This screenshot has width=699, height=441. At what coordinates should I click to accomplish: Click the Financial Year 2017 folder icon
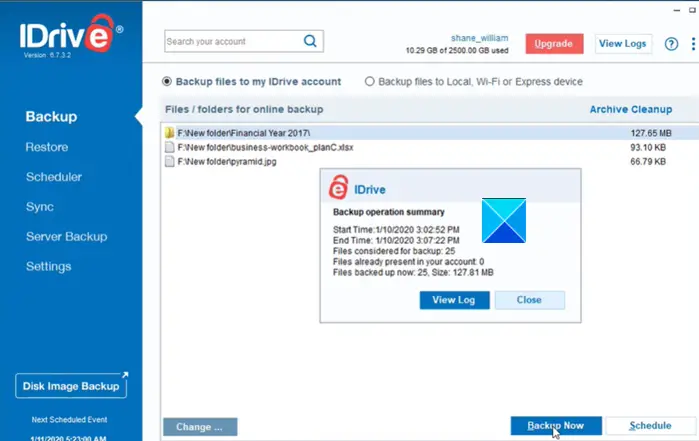pos(169,133)
